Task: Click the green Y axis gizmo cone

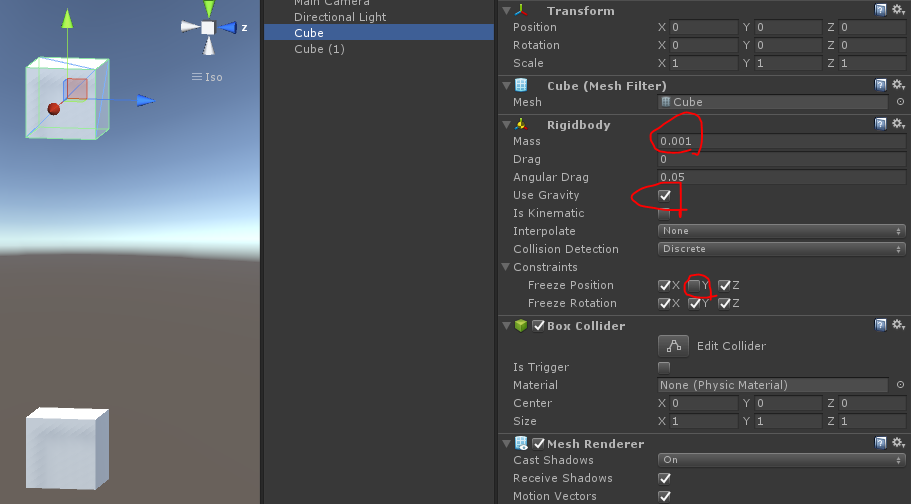Action: click(x=209, y=8)
